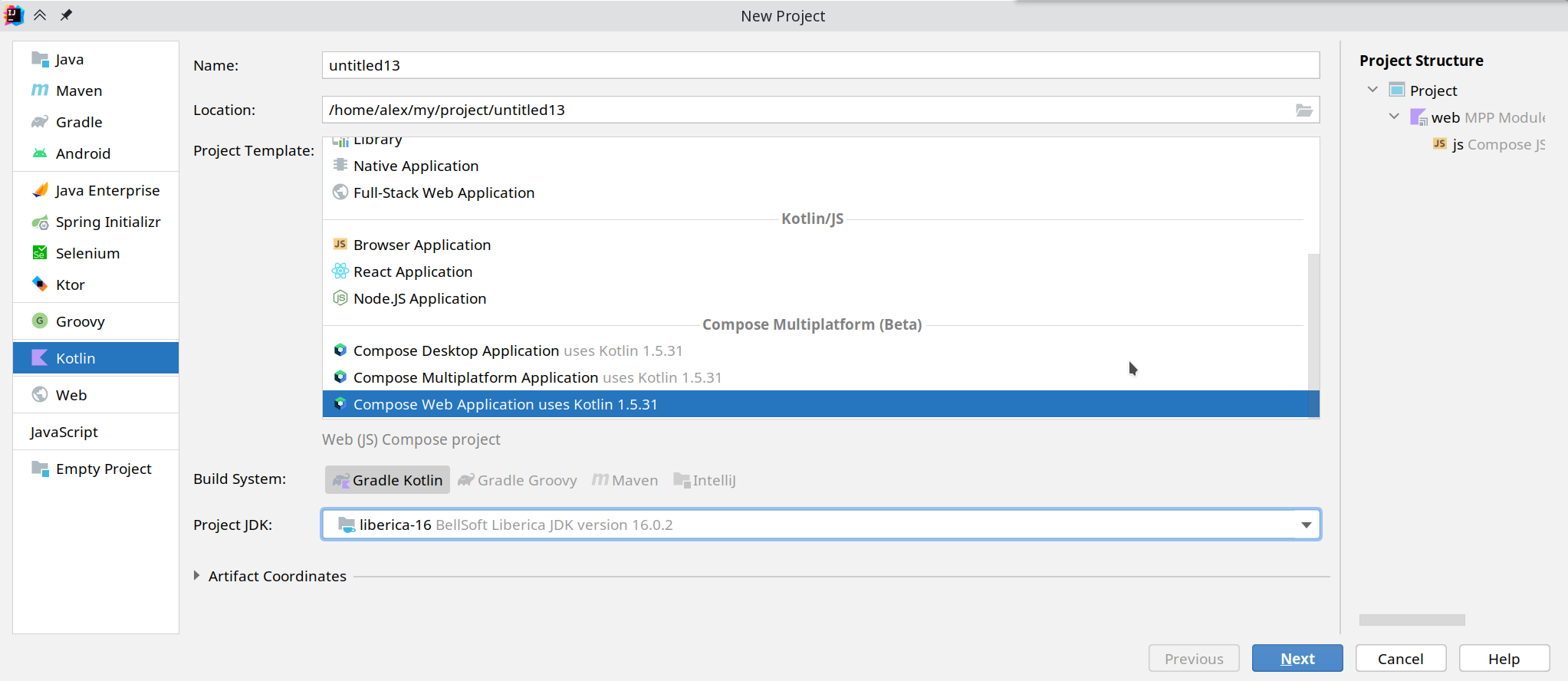
Task: Click the collapse arrows icon in title bar
Action: pyautogui.click(x=40, y=15)
